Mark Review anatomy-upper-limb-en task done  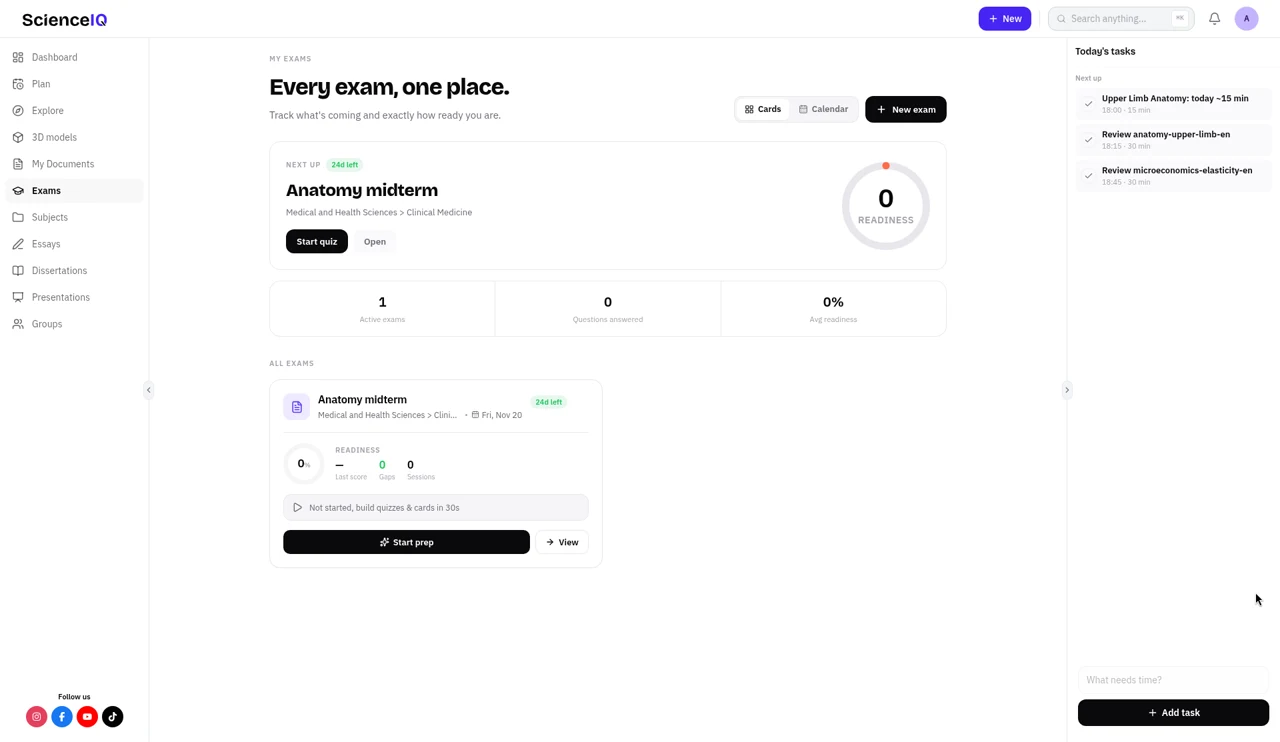pos(1089,140)
